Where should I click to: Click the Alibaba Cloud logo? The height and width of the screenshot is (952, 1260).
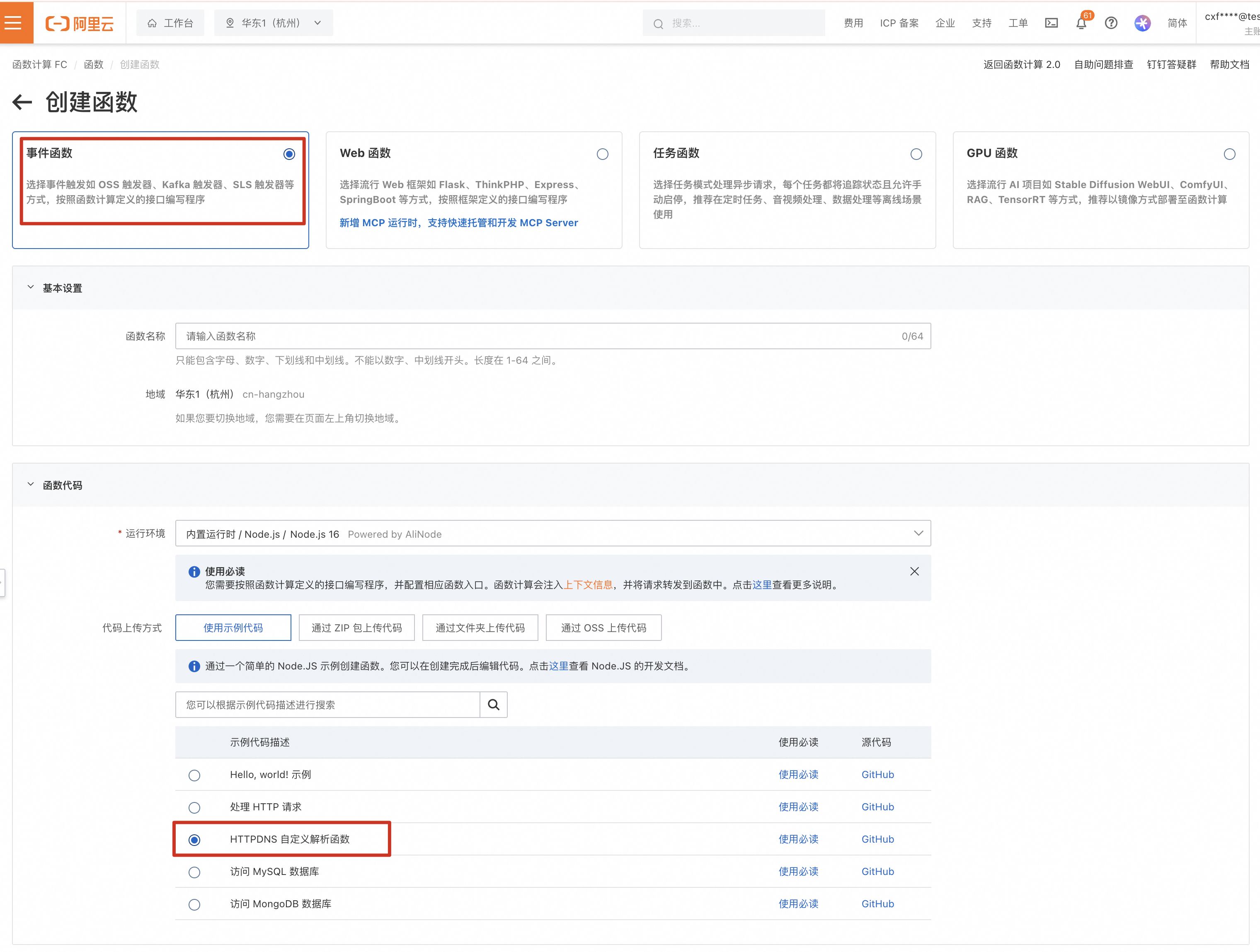coord(80,23)
